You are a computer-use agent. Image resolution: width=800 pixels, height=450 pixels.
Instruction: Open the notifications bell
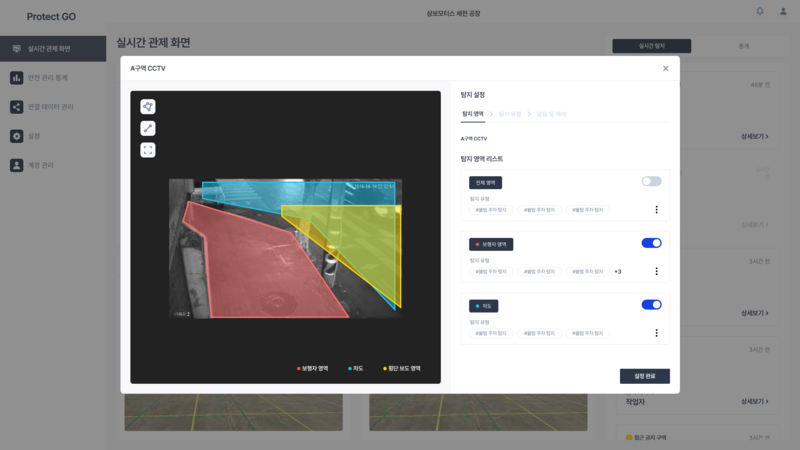760,11
